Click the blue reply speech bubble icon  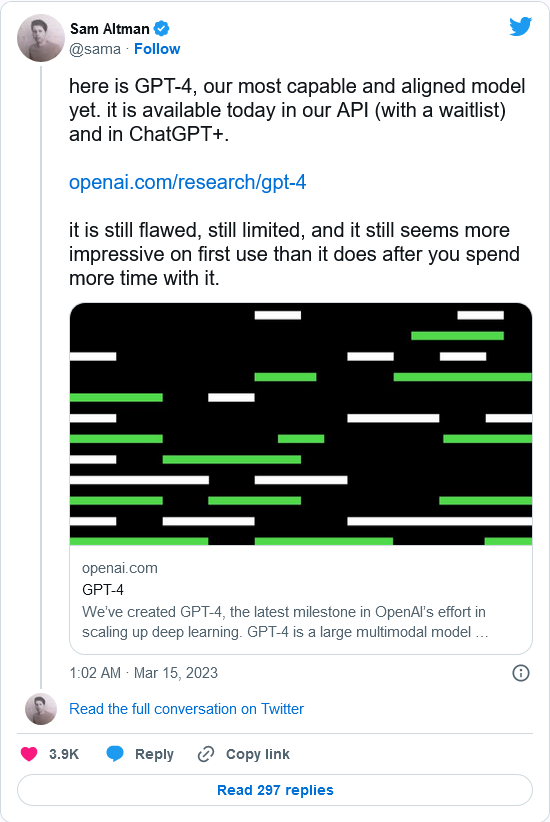point(115,753)
